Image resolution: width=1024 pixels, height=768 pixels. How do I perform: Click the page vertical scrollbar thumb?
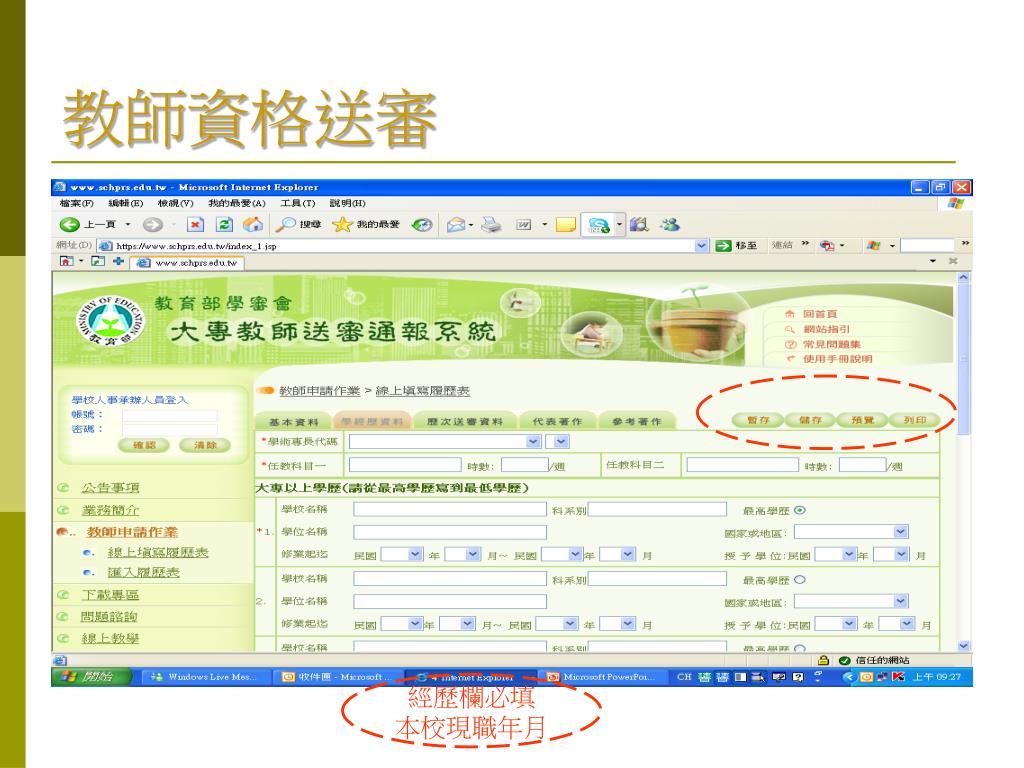(964, 359)
